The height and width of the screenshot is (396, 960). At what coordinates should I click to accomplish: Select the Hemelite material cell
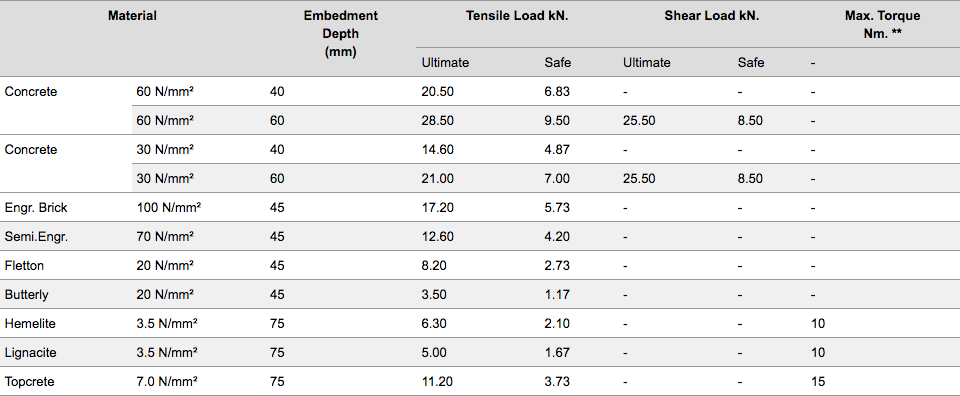pos(29,324)
